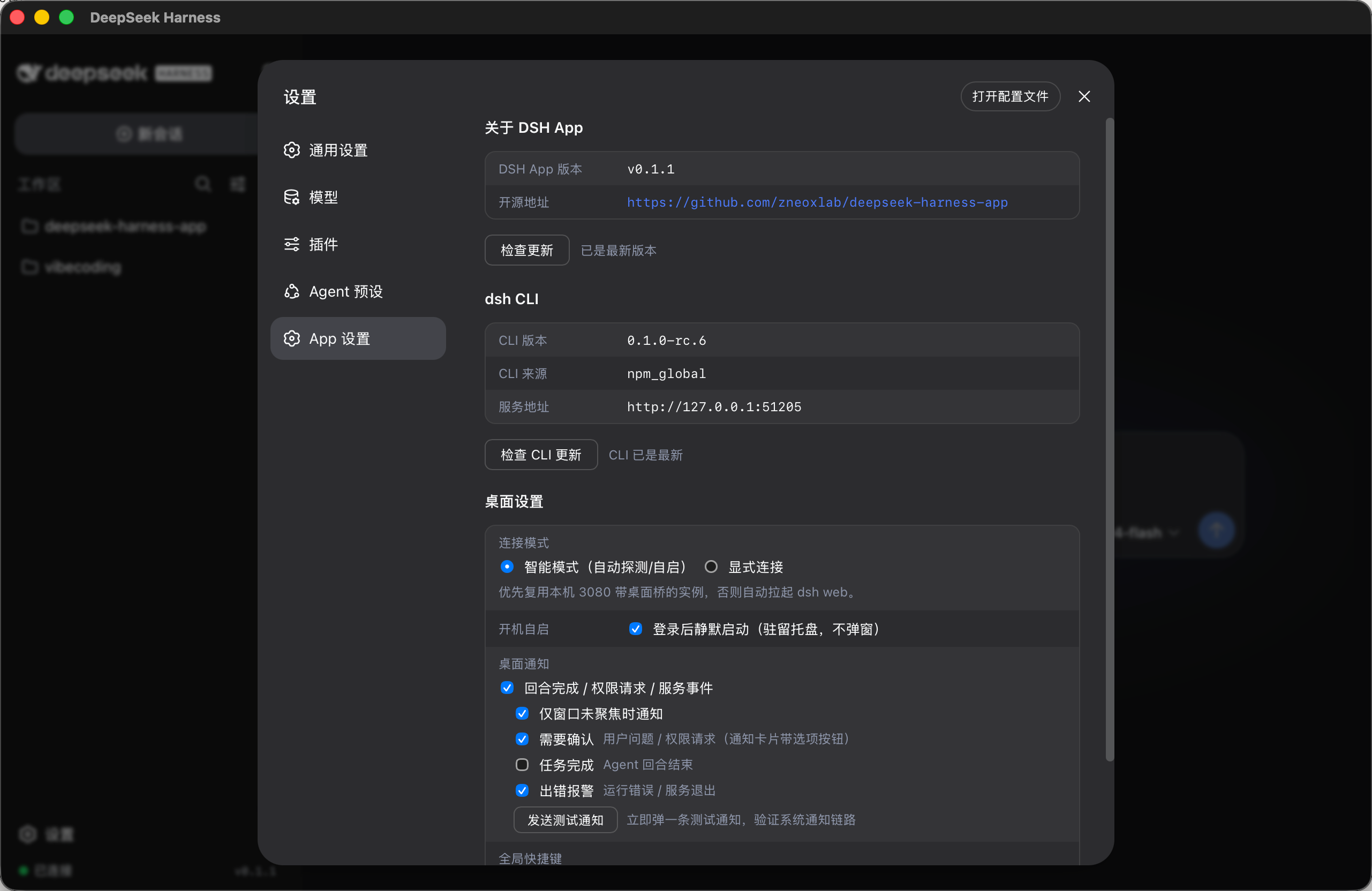Select the 智能模式 connection radio button
Image resolution: width=1372 pixels, height=891 pixels.
tap(507, 567)
